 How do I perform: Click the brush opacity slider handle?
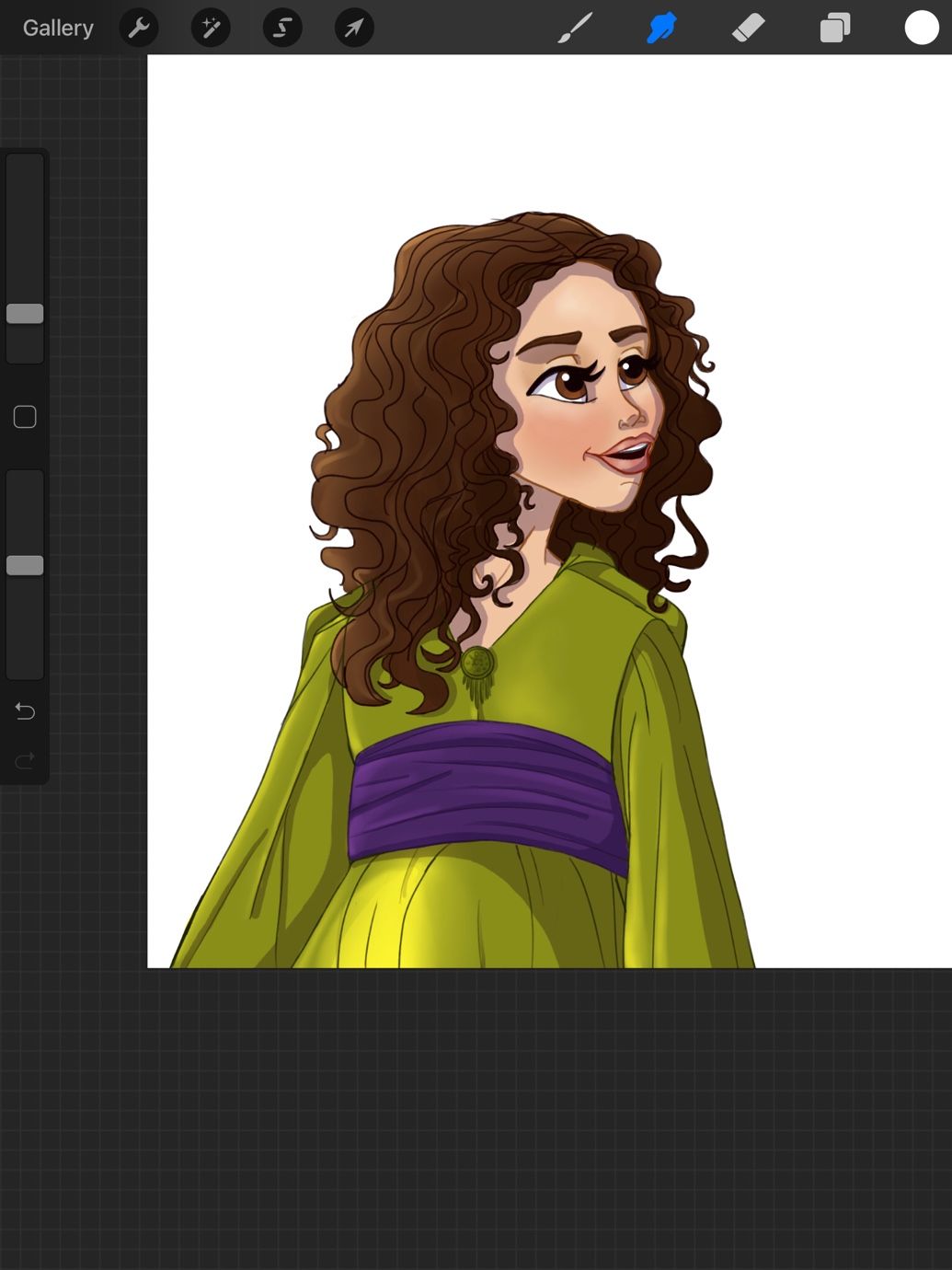pos(25,565)
